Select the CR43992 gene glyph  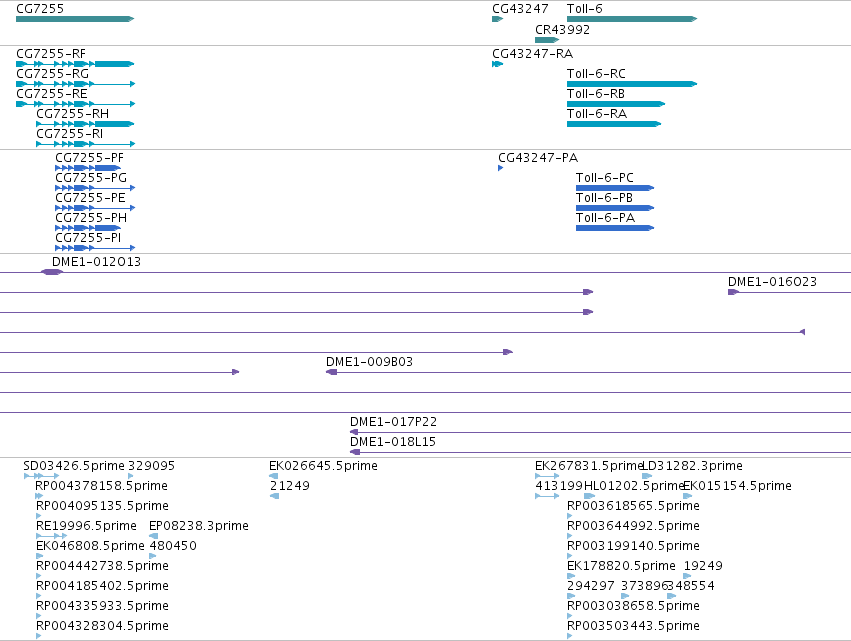tap(547, 40)
